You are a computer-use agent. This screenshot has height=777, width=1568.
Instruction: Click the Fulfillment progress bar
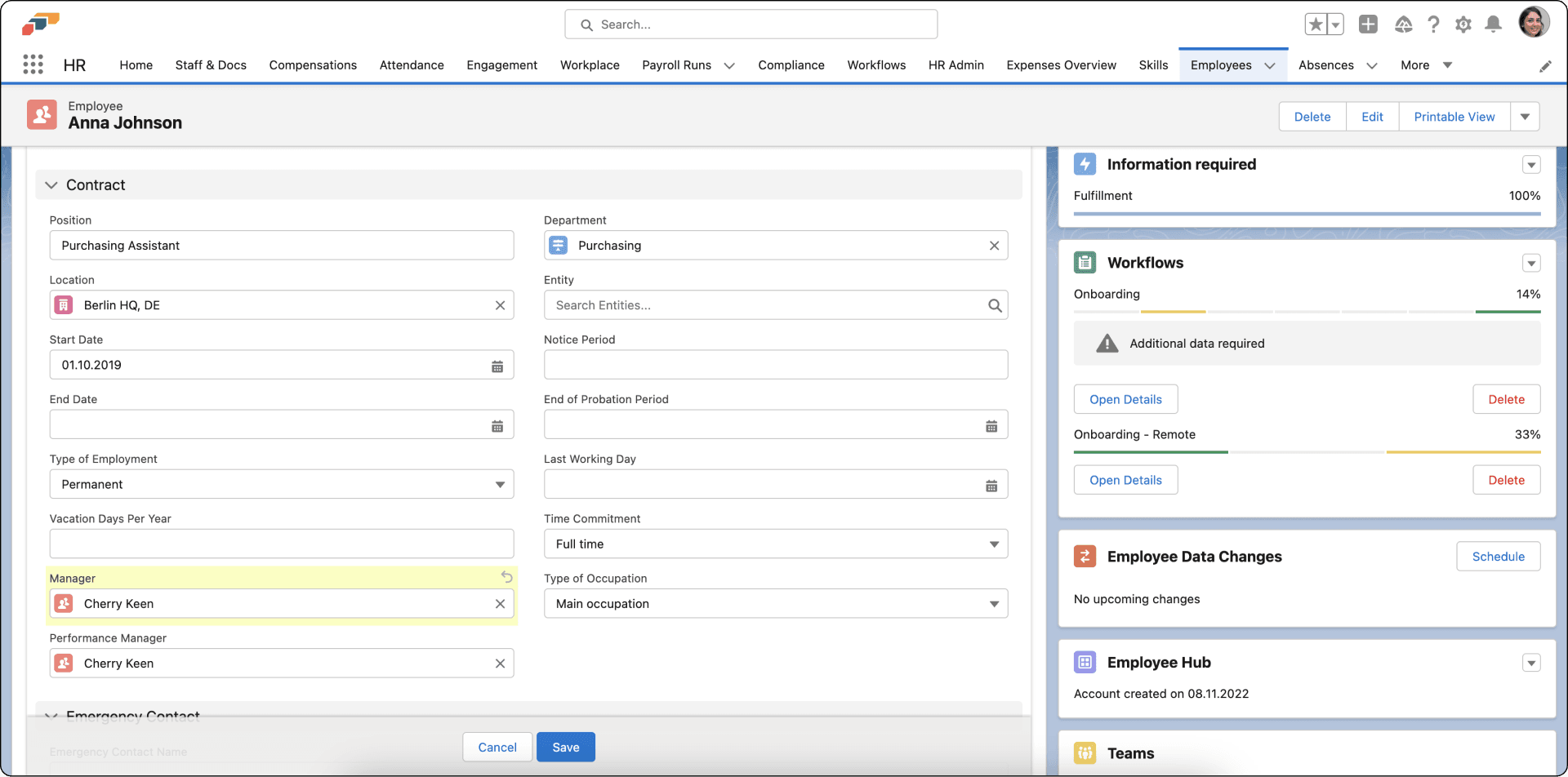pyautogui.click(x=1307, y=214)
